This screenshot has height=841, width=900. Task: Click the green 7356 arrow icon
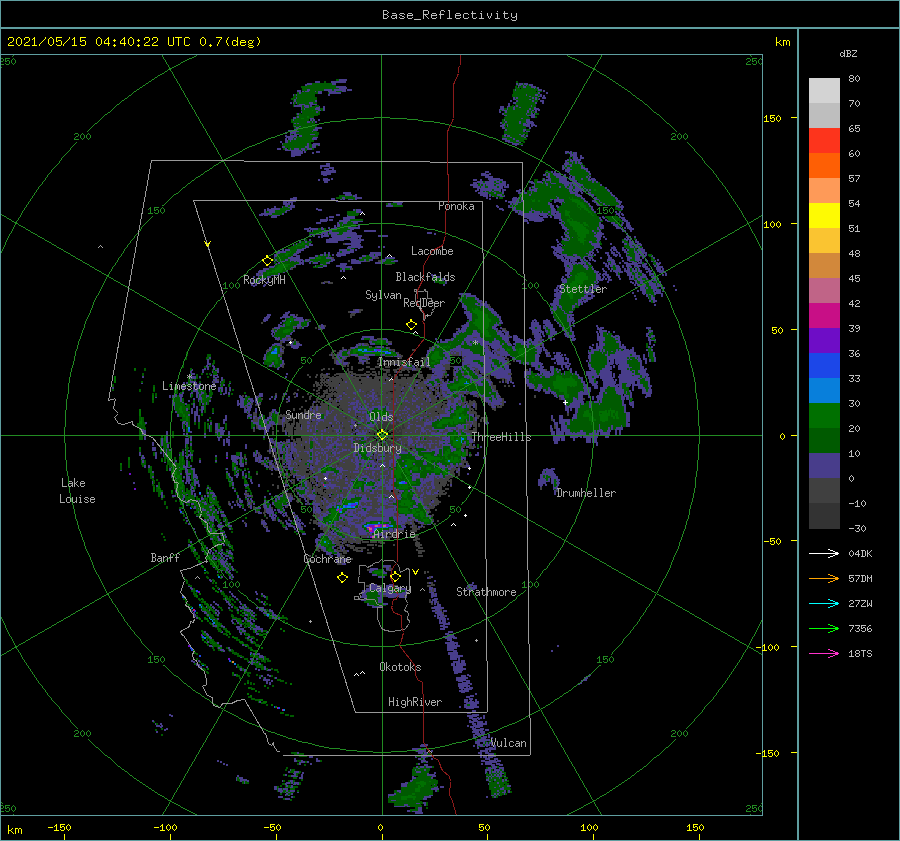824,629
